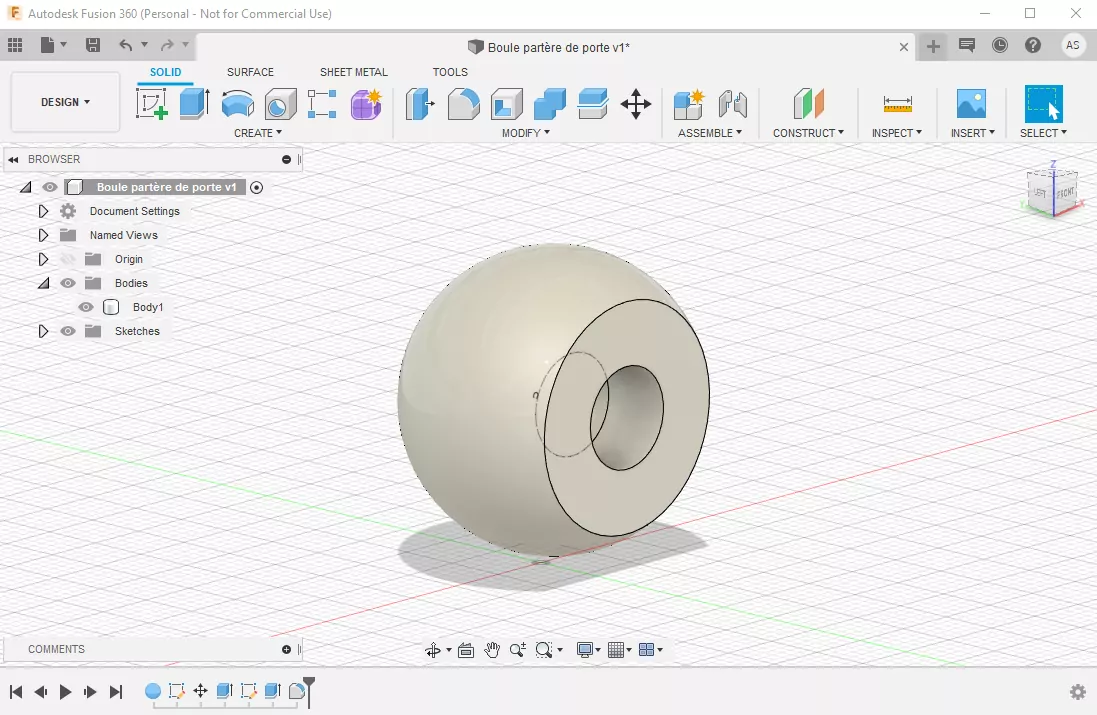Open the Help menu button
1097x715 pixels.
click(1033, 45)
